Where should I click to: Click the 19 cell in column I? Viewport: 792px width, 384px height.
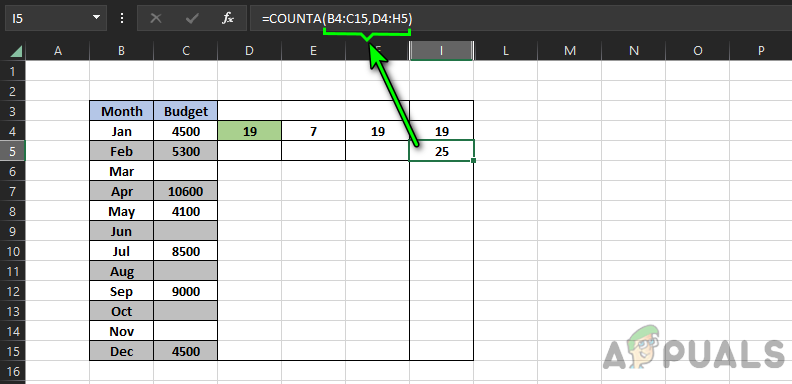(441, 131)
